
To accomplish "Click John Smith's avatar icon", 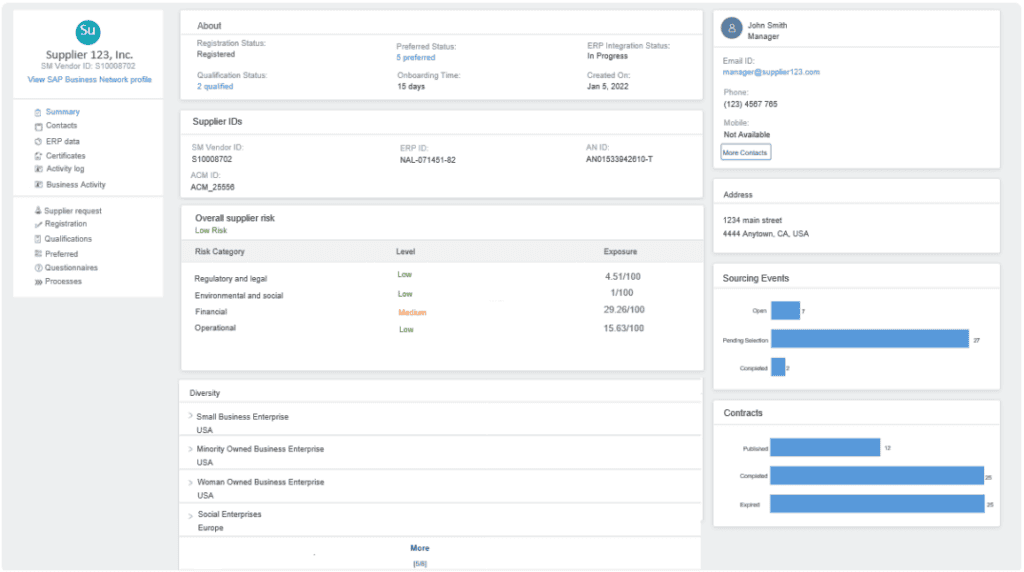I will [731, 28].
